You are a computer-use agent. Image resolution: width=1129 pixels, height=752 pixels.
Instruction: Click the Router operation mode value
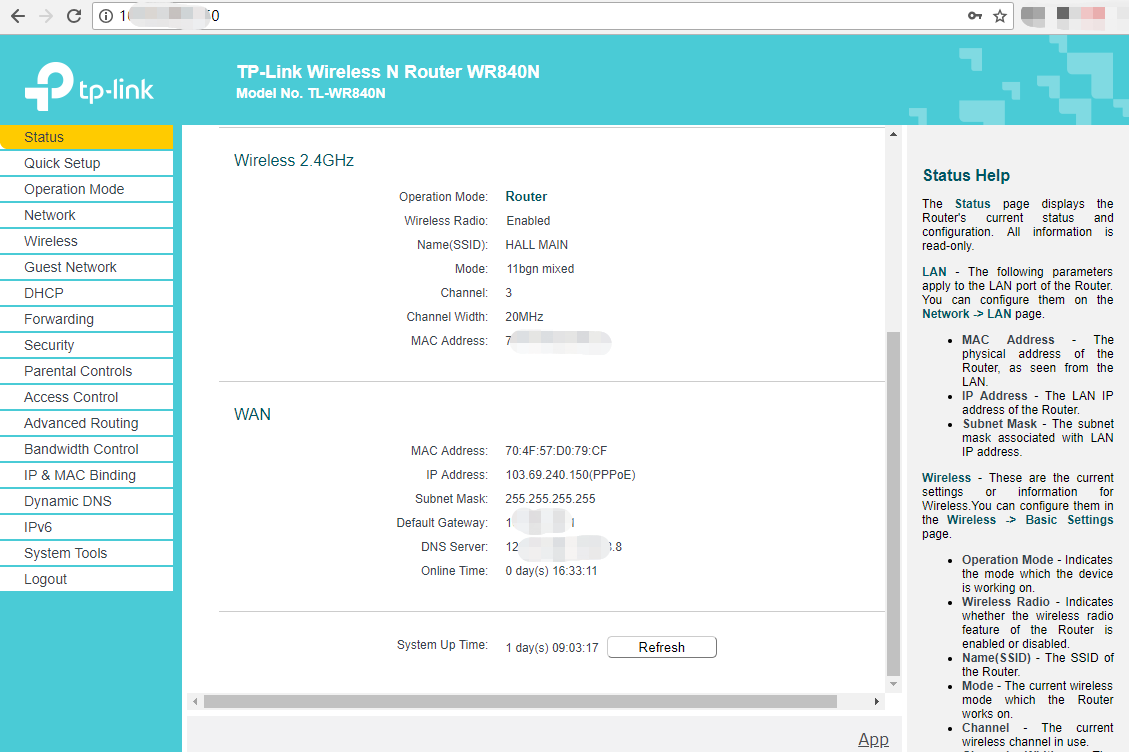coord(526,197)
